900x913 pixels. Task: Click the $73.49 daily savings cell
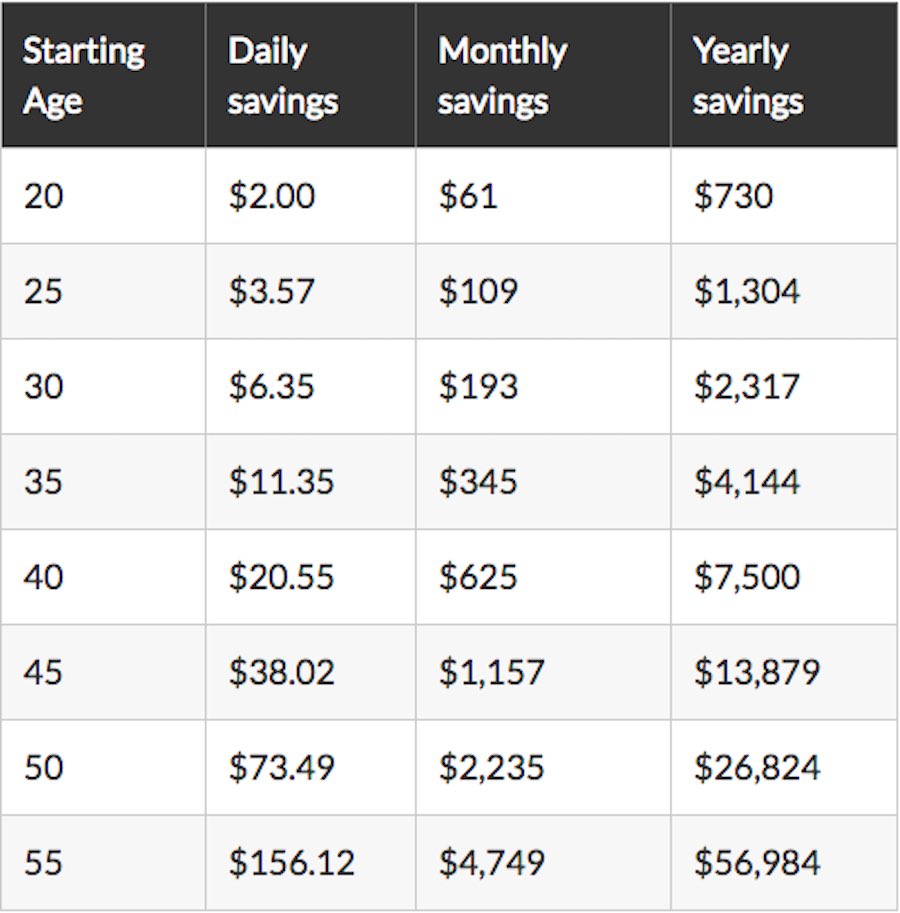click(282, 768)
